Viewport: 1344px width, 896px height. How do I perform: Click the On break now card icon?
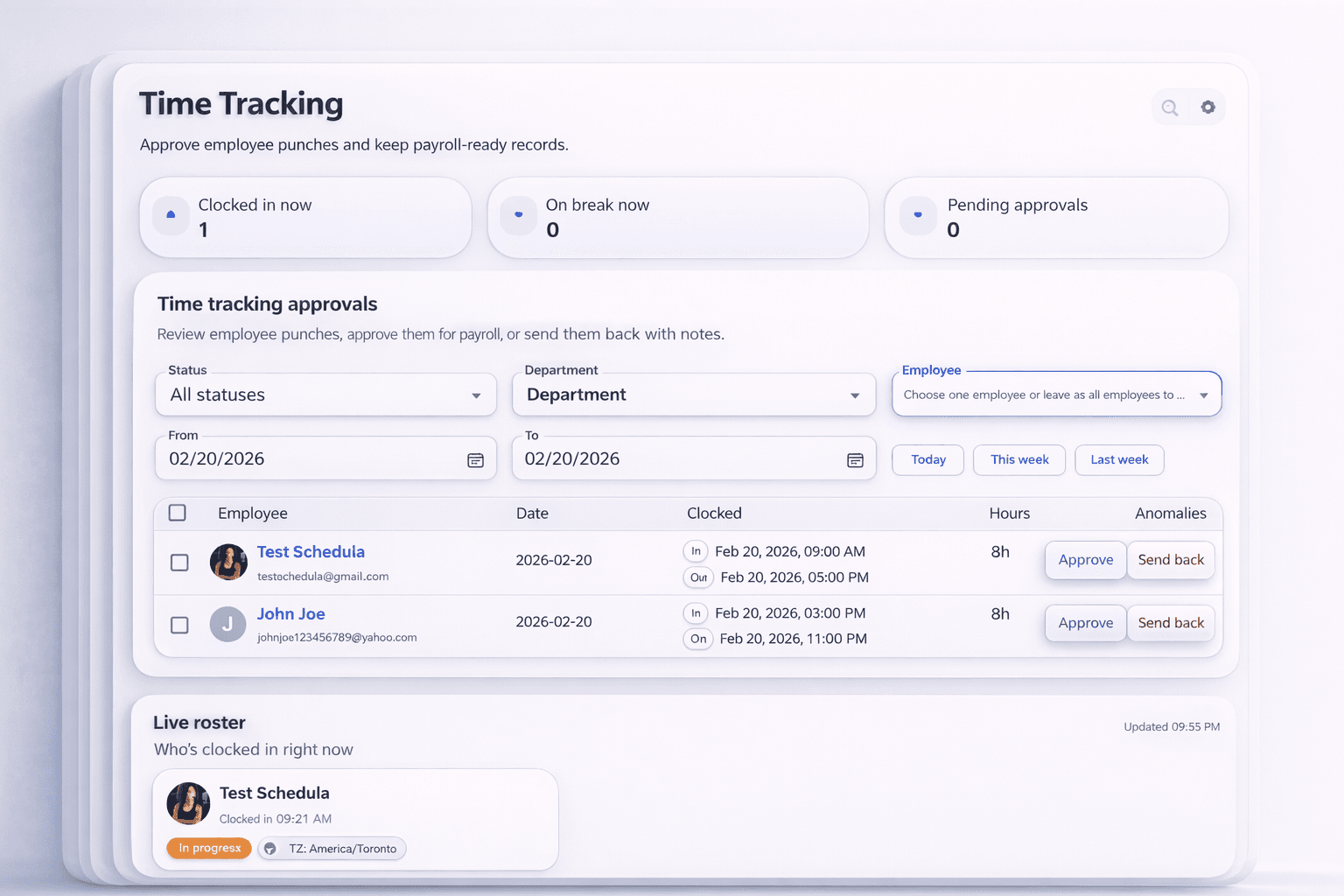pyautogui.click(x=519, y=215)
